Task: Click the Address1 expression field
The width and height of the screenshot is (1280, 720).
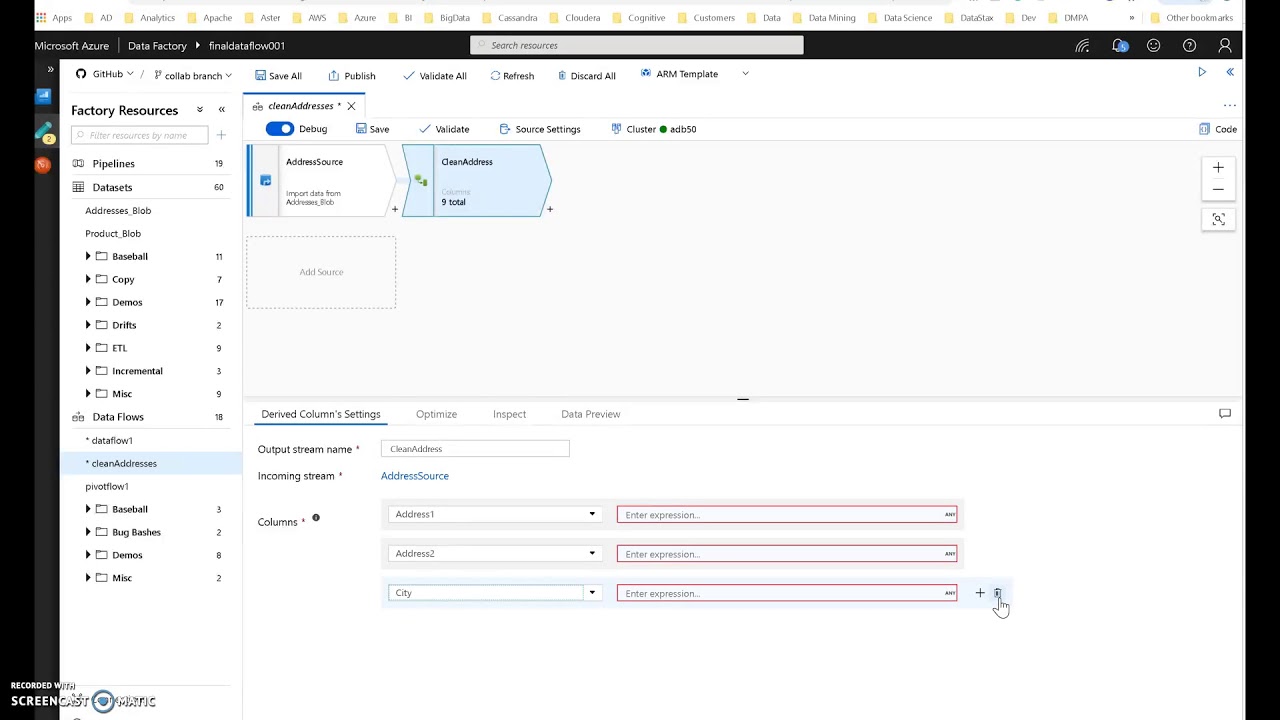Action: (x=787, y=514)
